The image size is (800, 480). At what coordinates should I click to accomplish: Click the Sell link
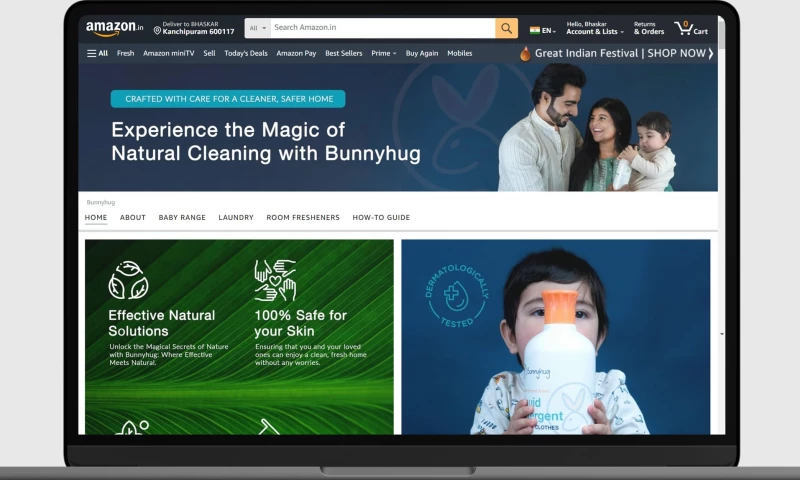tap(209, 53)
